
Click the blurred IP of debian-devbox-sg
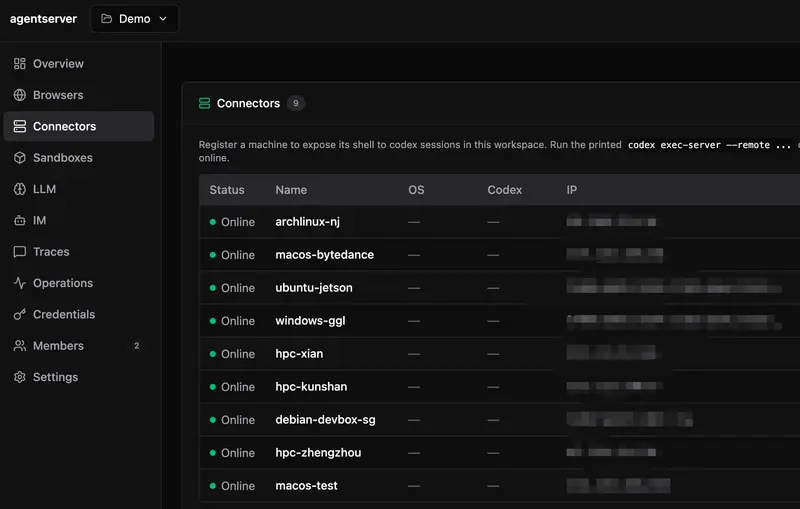pyautogui.click(x=630, y=419)
